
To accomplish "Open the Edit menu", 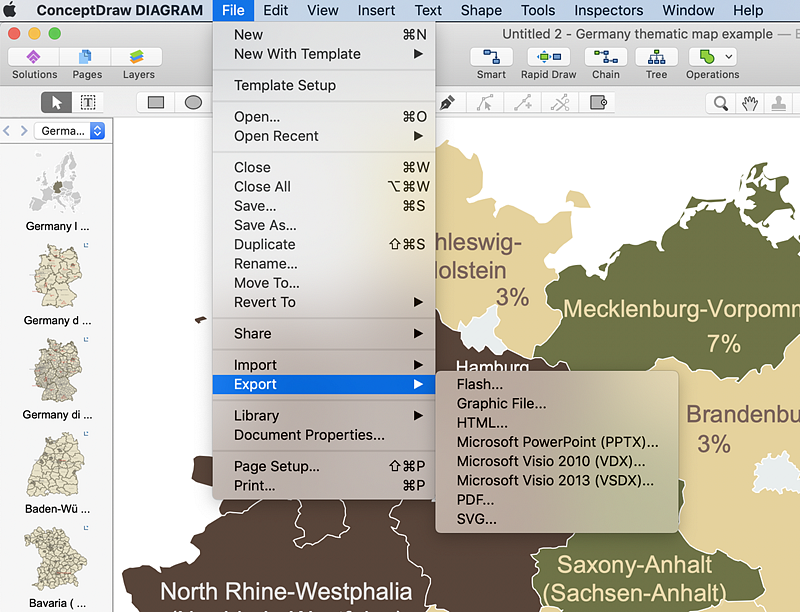I will click(x=276, y=10).
